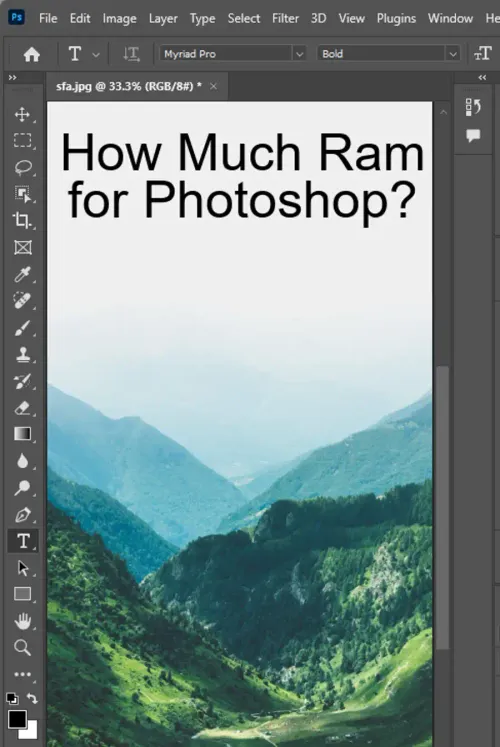Select the Lasso tool
Image resolution: width=500 pixels, height=747 pixels.
pyautogui.click(x=22, y=167)
